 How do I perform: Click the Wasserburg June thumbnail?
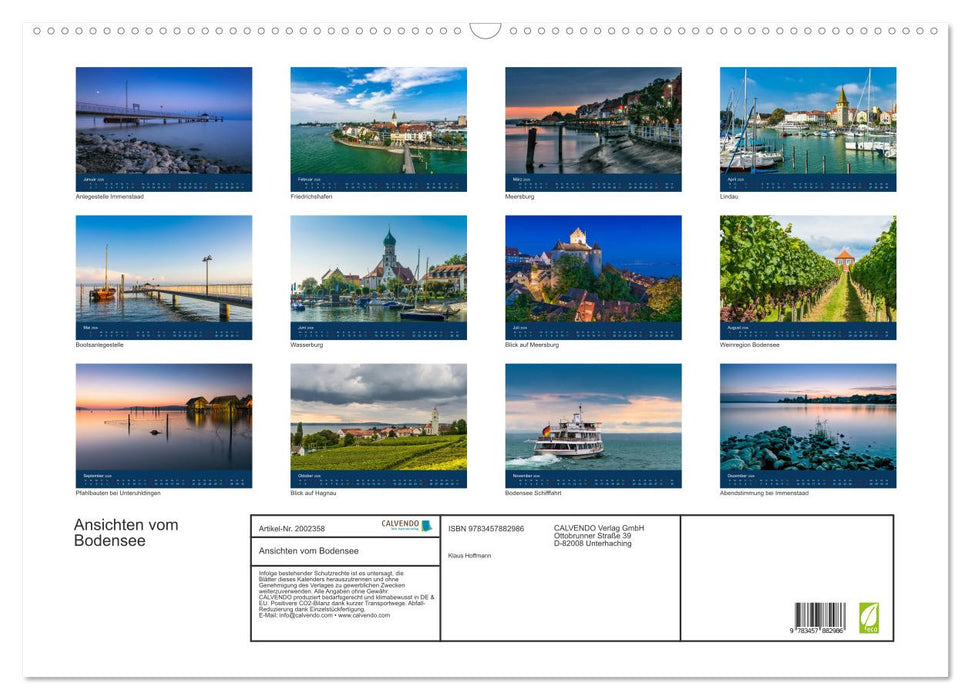[x=378, y=276]
